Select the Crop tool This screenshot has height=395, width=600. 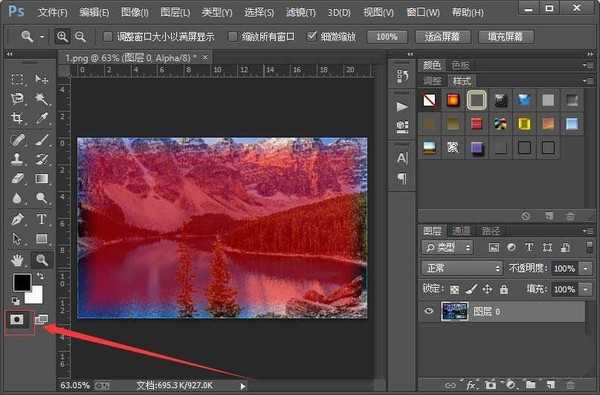(17, 118)
